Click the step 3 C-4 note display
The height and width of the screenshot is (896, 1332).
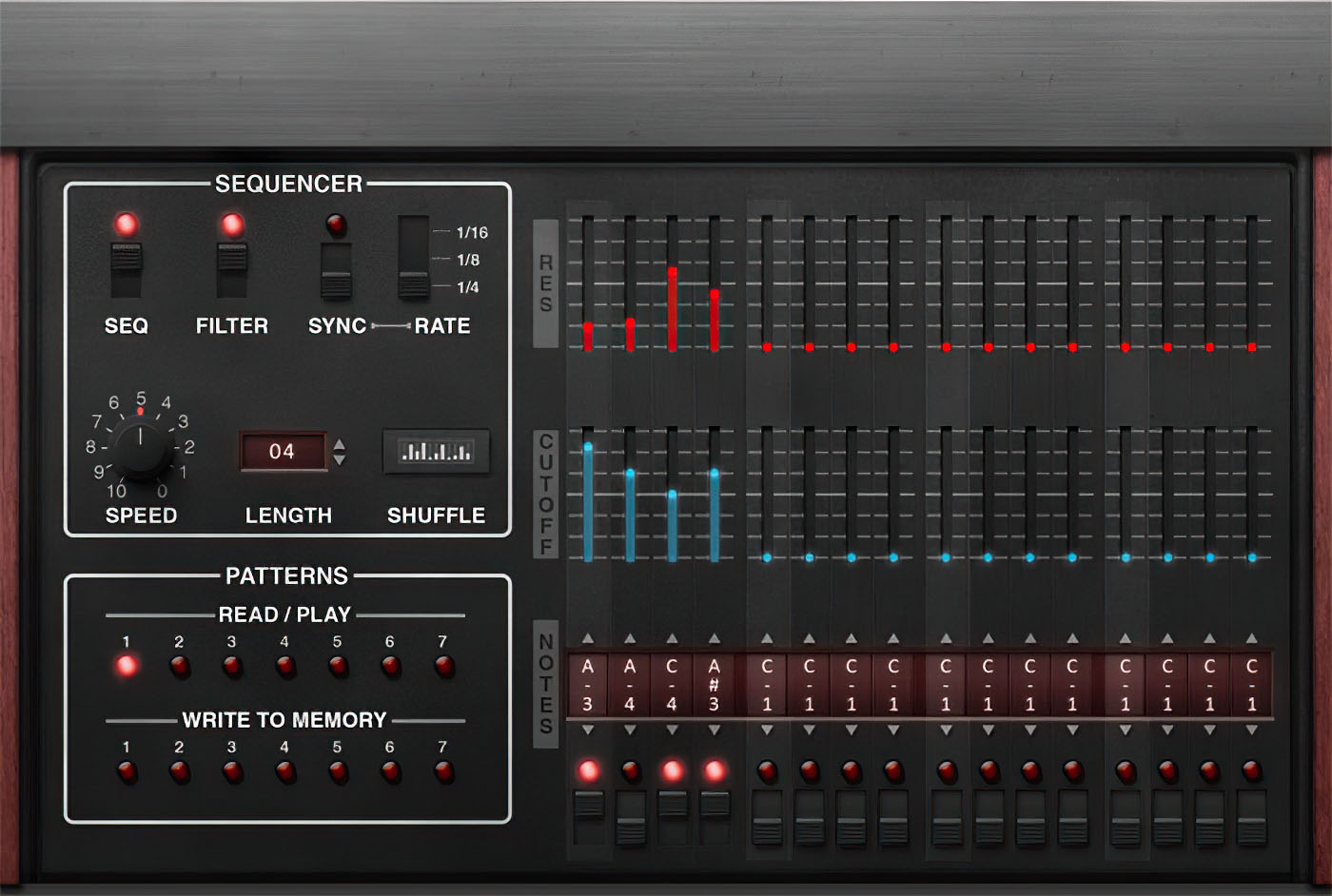point(672,685)
